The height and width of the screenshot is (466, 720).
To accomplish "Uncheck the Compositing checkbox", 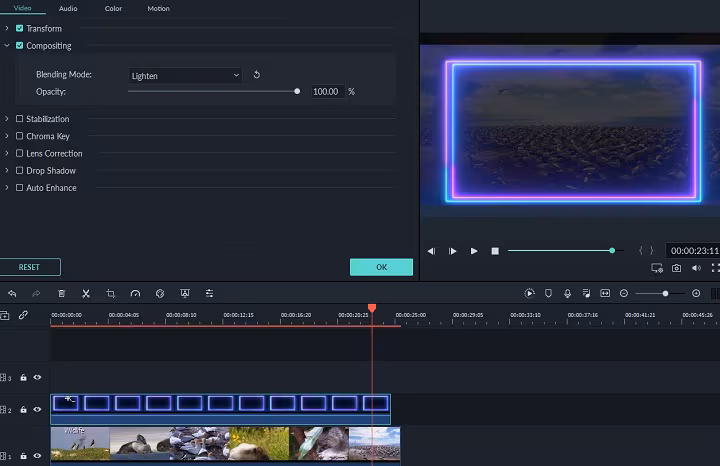I will (x=19, y=45).
